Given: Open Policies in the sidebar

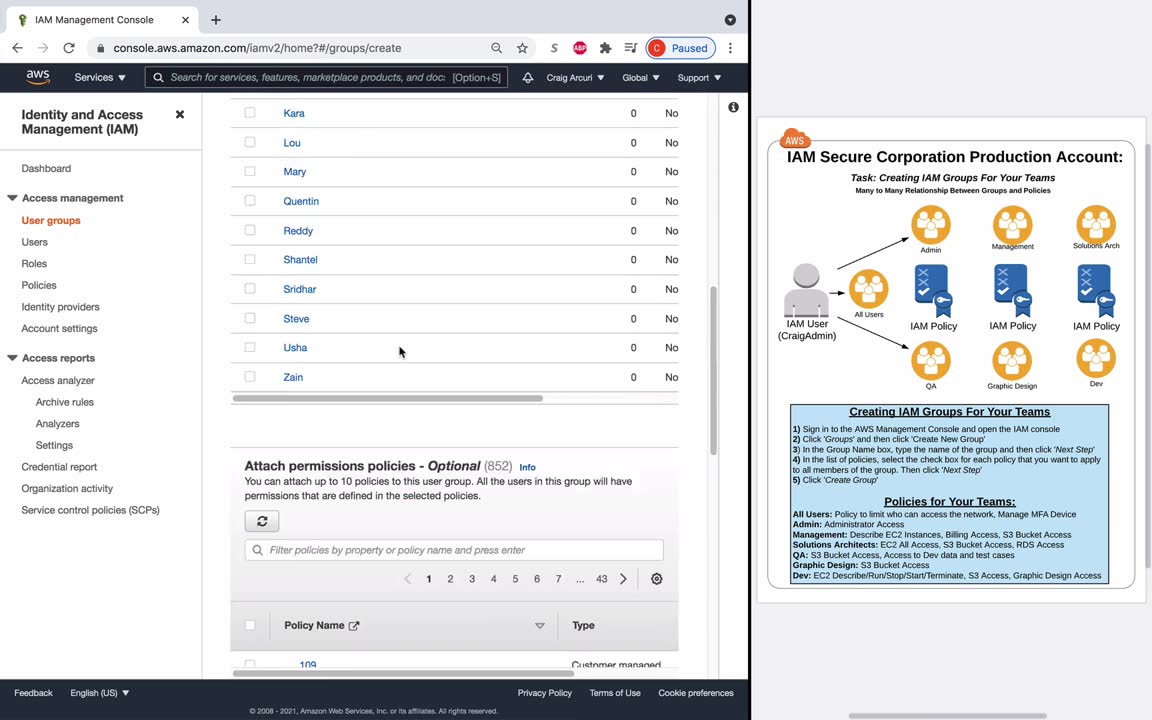Looking at the screenshot, I should coord(39,285).
